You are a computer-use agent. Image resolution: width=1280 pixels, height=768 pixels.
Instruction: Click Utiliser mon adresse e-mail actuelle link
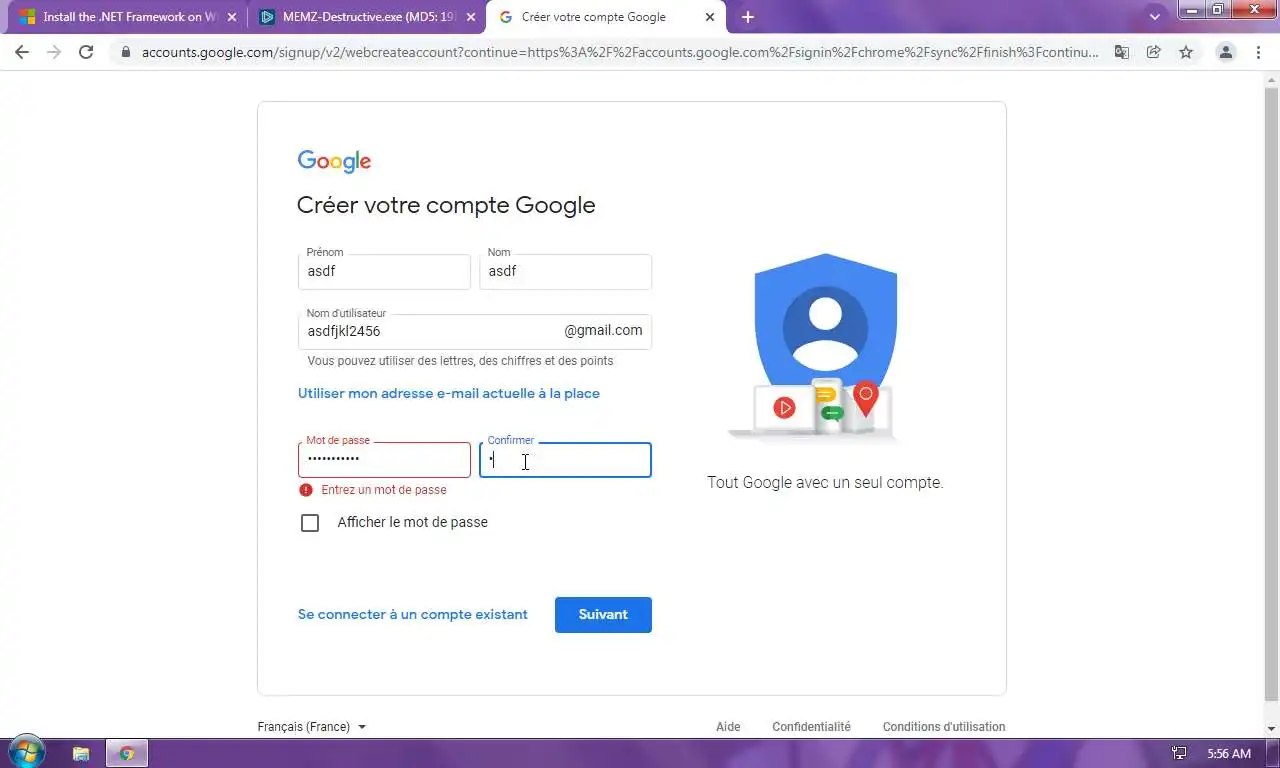pos(449,394)
